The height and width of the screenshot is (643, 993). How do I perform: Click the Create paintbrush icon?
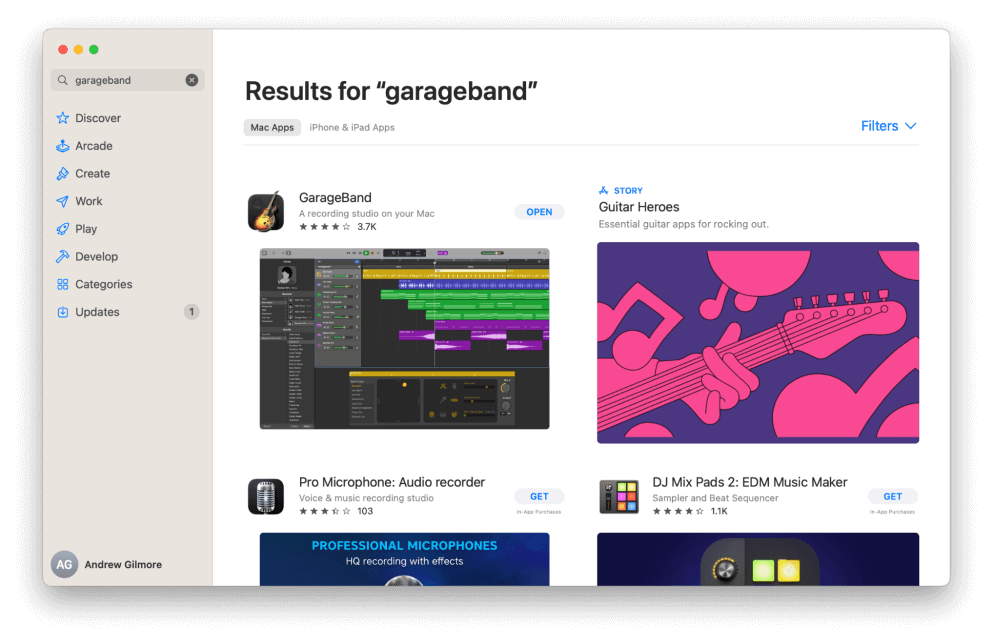(62, 174)
